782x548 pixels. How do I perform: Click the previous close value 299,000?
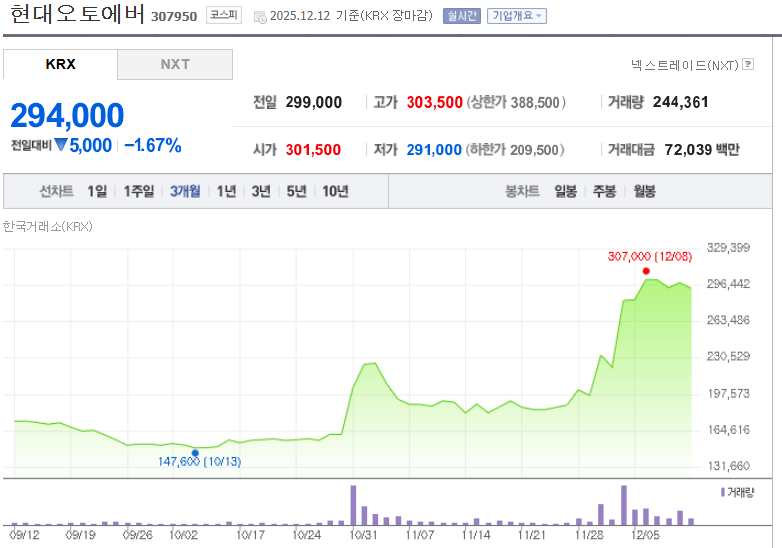[314, 102]
